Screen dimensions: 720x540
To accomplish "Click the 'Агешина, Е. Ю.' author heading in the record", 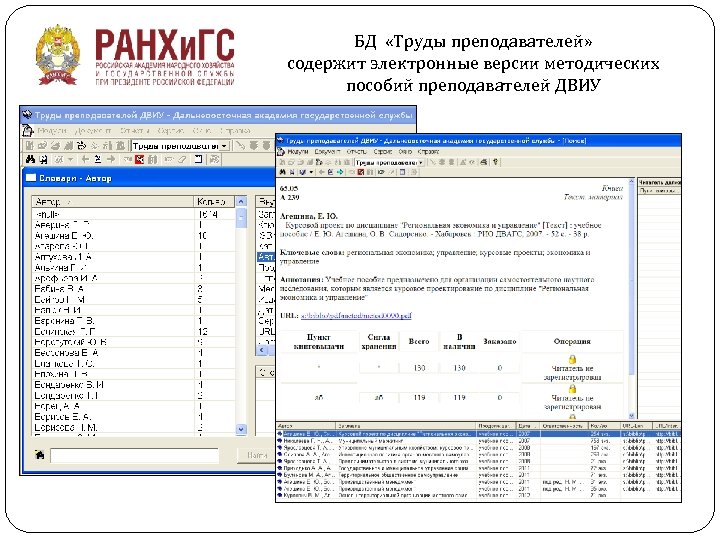I will (x=309, y=216).
